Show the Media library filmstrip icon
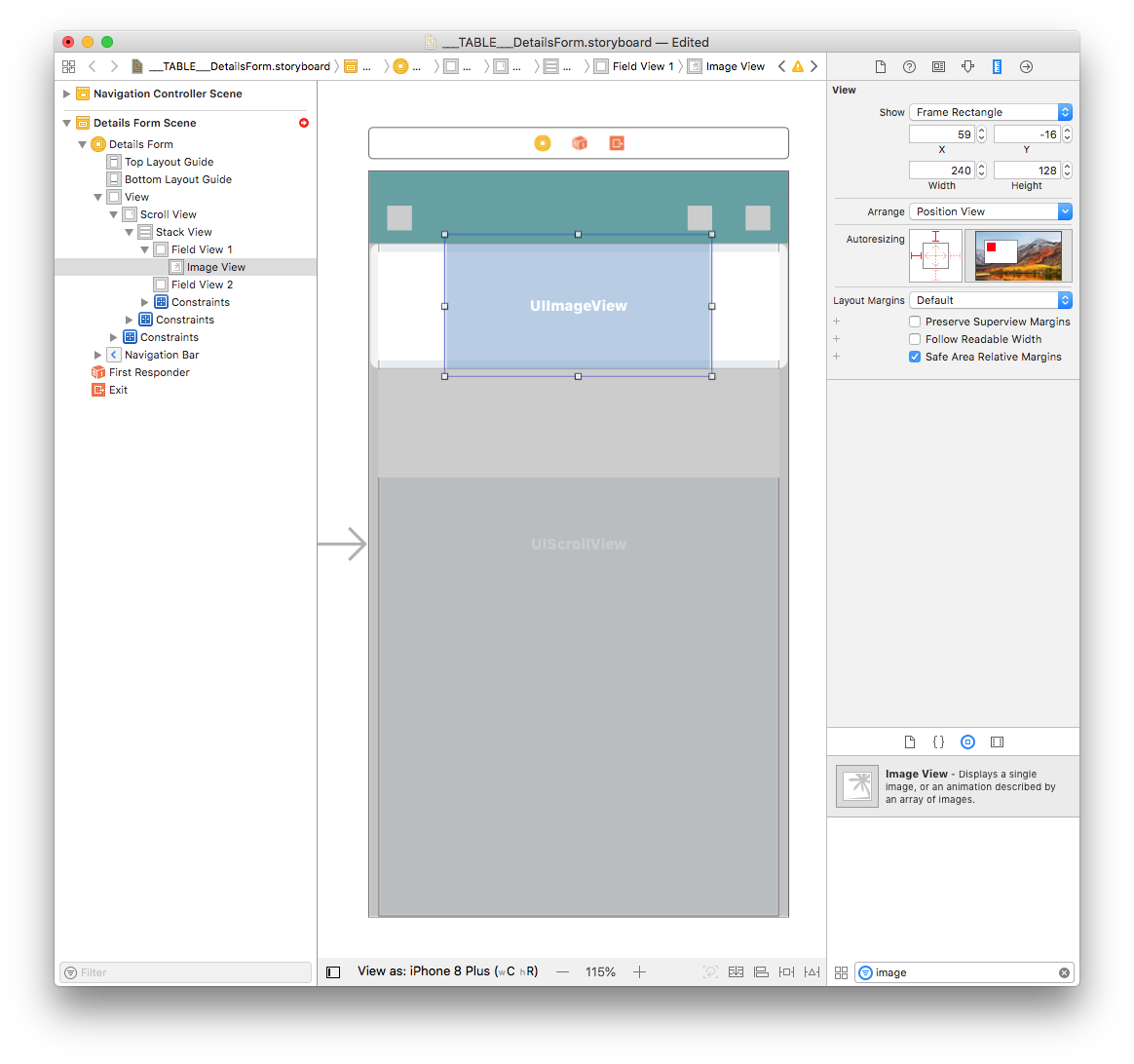The width and height of the screenshot is (1134, 1064). (997, 741)
